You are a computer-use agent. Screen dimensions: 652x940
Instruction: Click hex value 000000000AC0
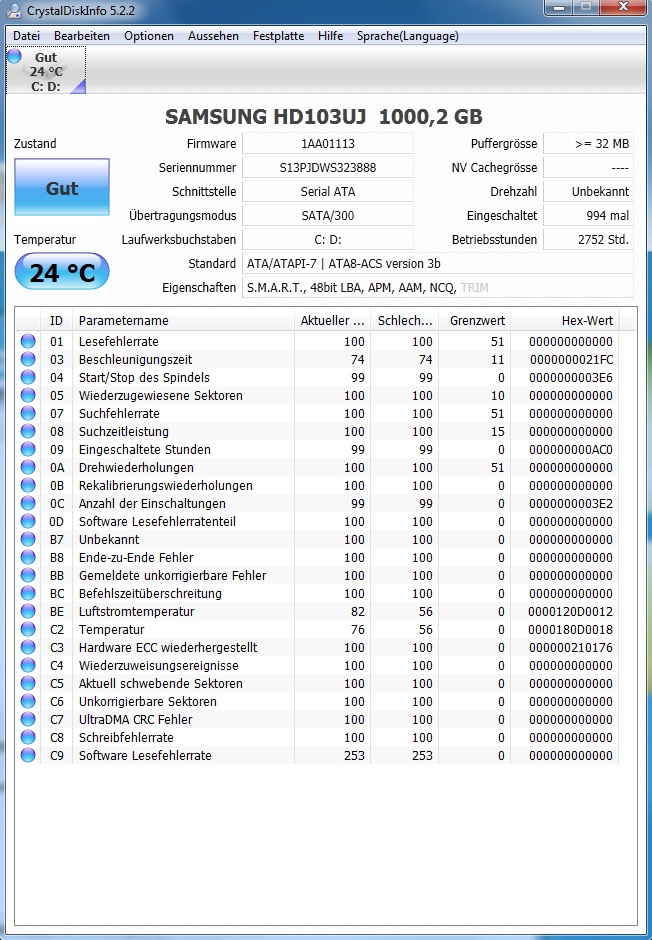point(571,449)
